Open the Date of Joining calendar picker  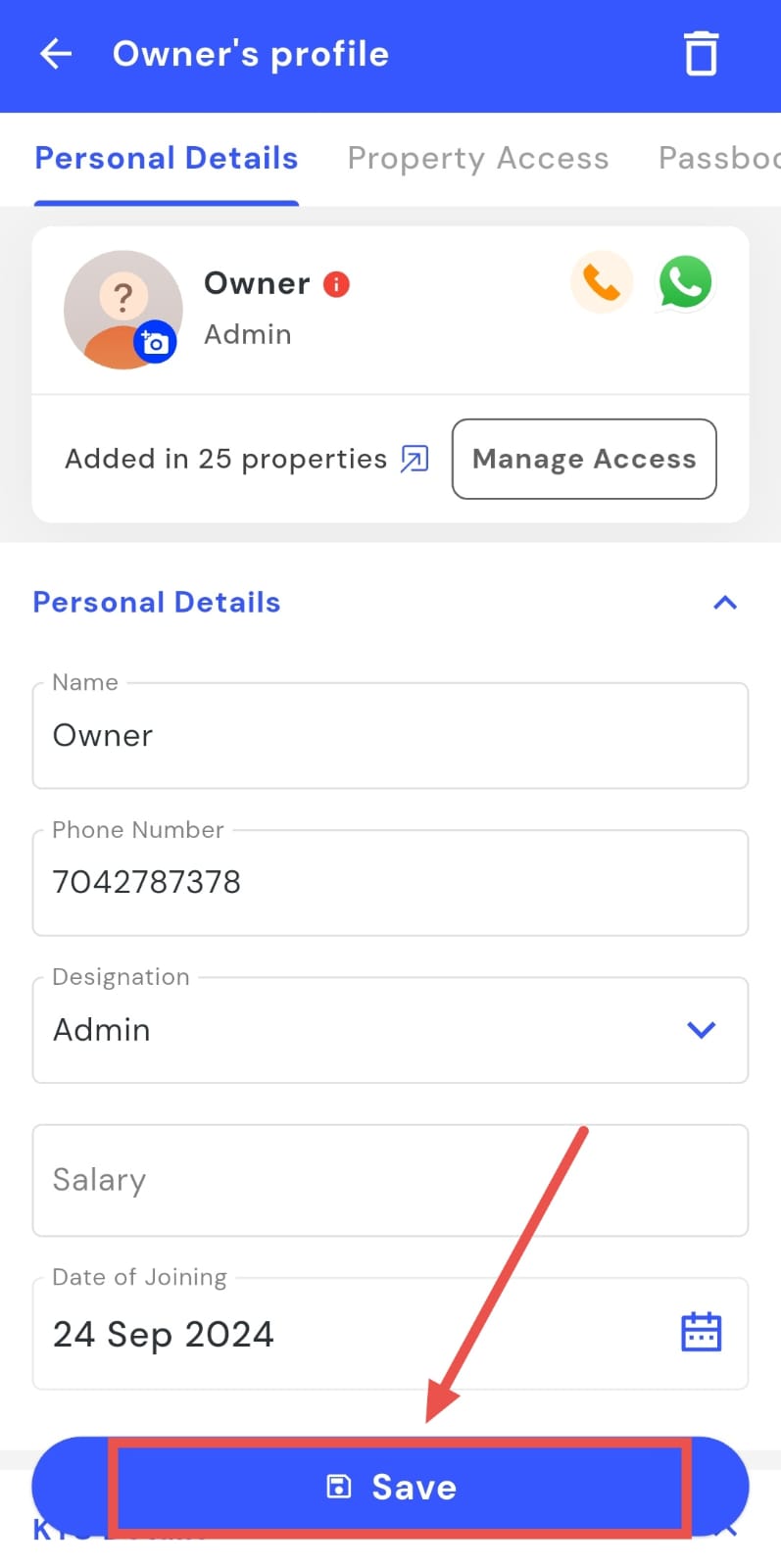701,1333
